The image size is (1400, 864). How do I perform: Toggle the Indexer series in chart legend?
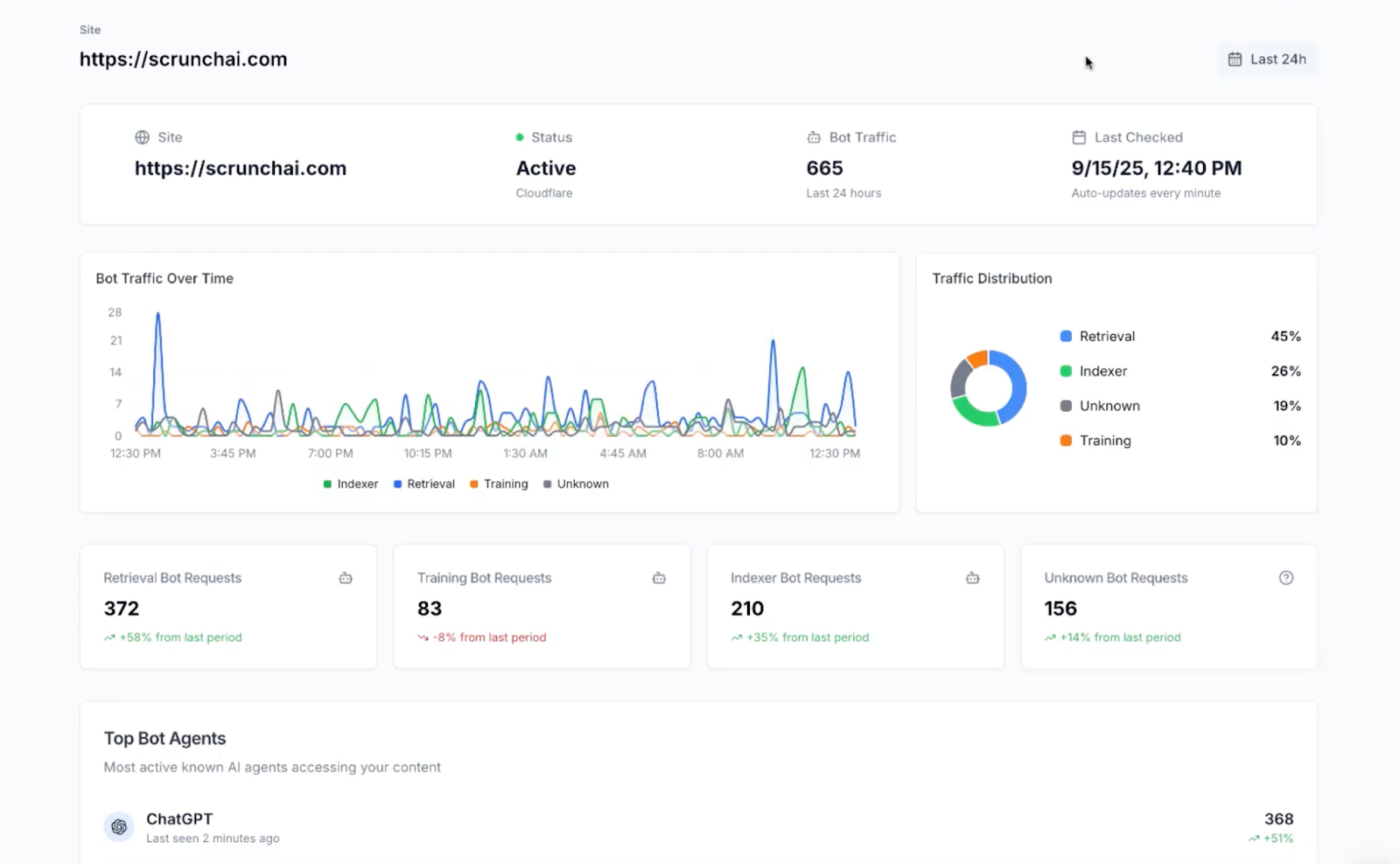(351, 484)
